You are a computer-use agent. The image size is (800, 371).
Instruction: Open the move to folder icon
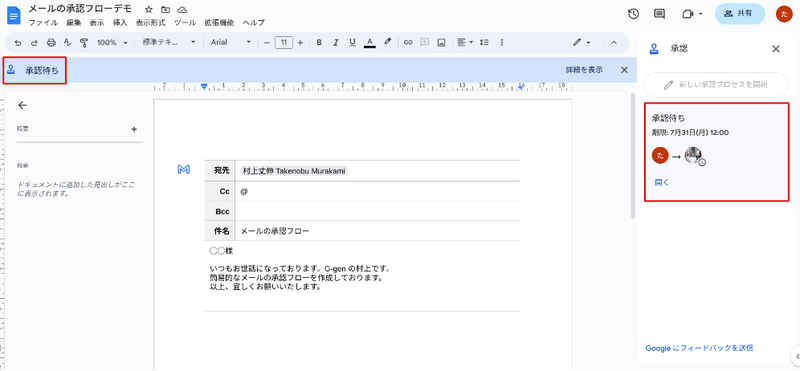point(165,9)
